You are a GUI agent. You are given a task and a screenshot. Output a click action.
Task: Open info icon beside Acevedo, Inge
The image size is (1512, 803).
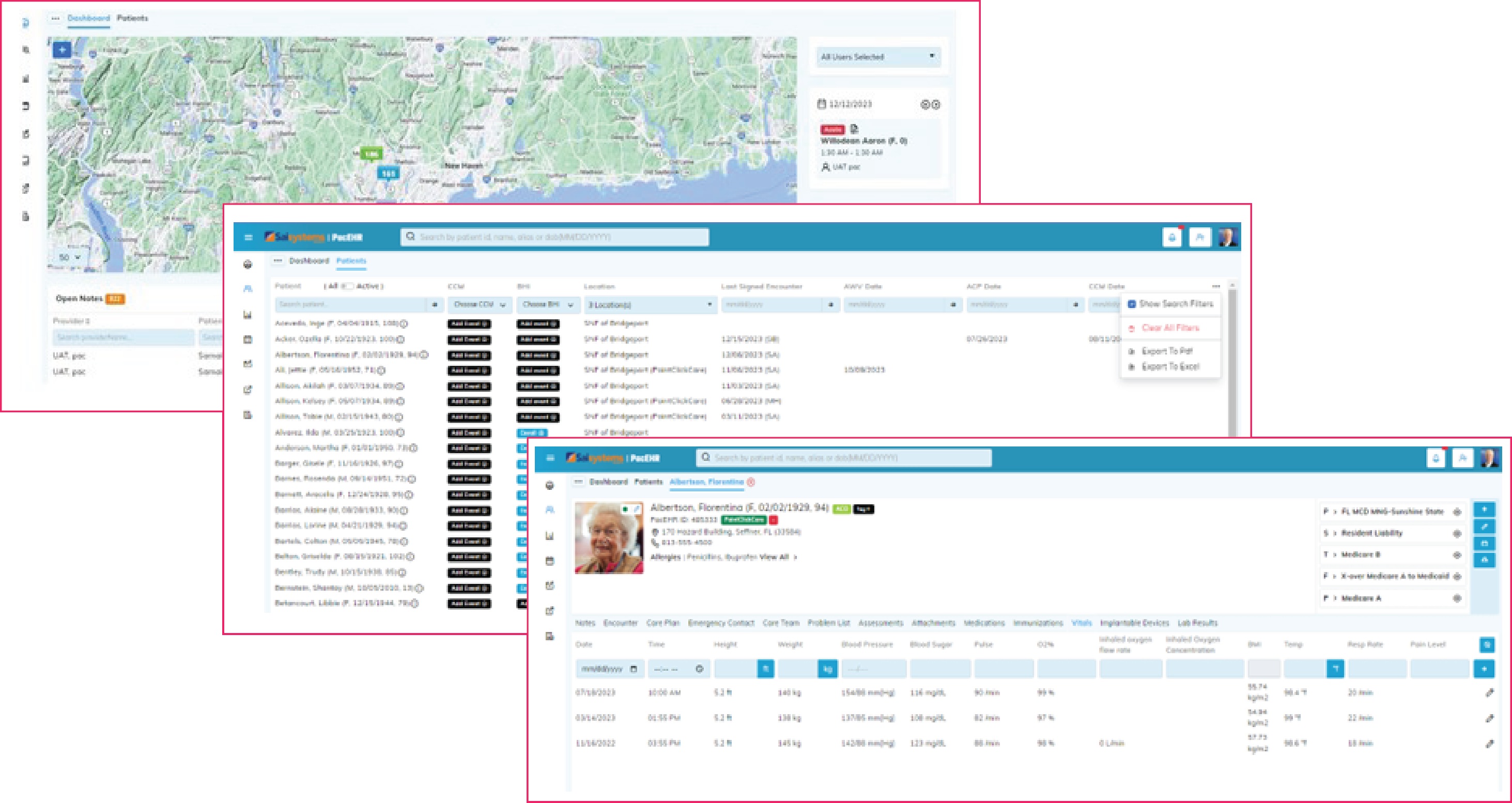tap(404, 323)
